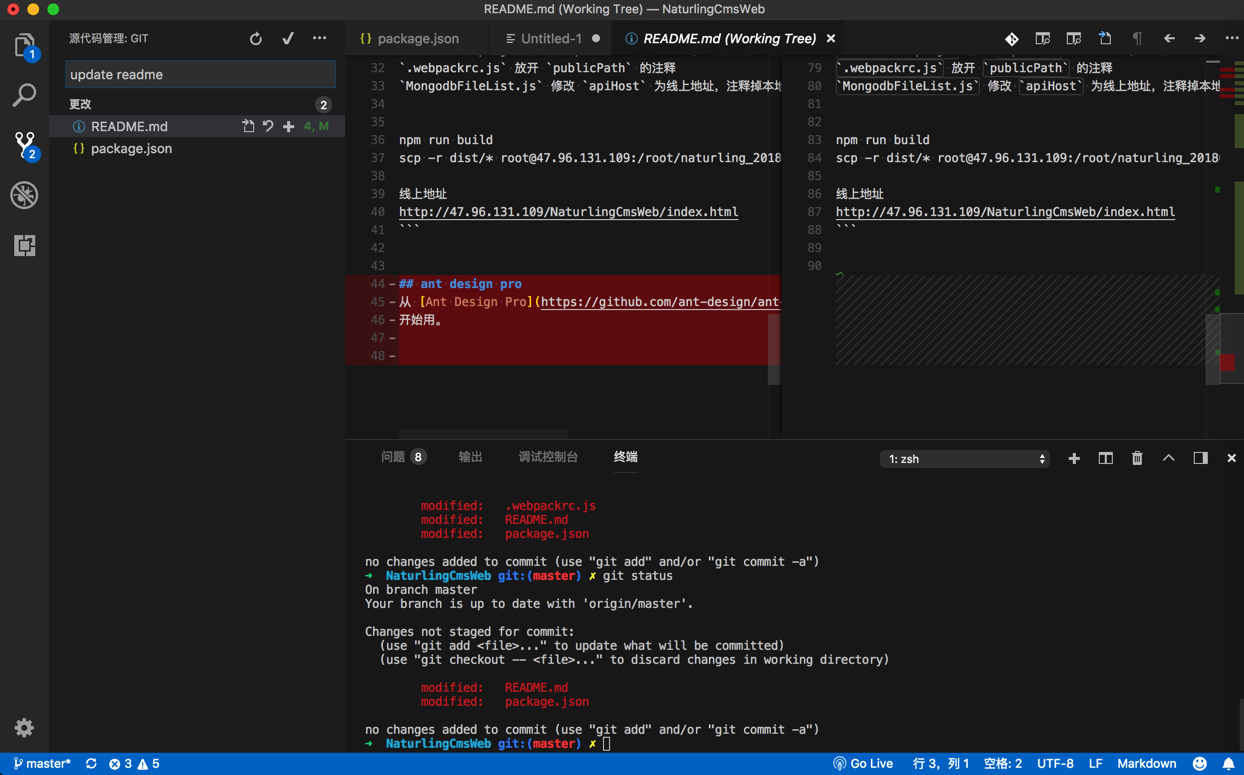Change the LF end-of-line sequence

[1095, 764]
